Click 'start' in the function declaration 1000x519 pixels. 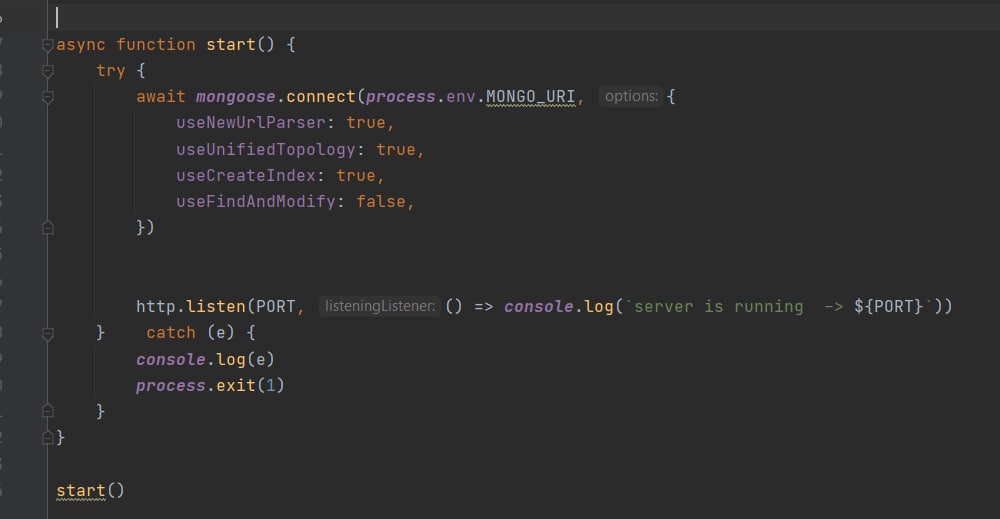pos(230,45)
